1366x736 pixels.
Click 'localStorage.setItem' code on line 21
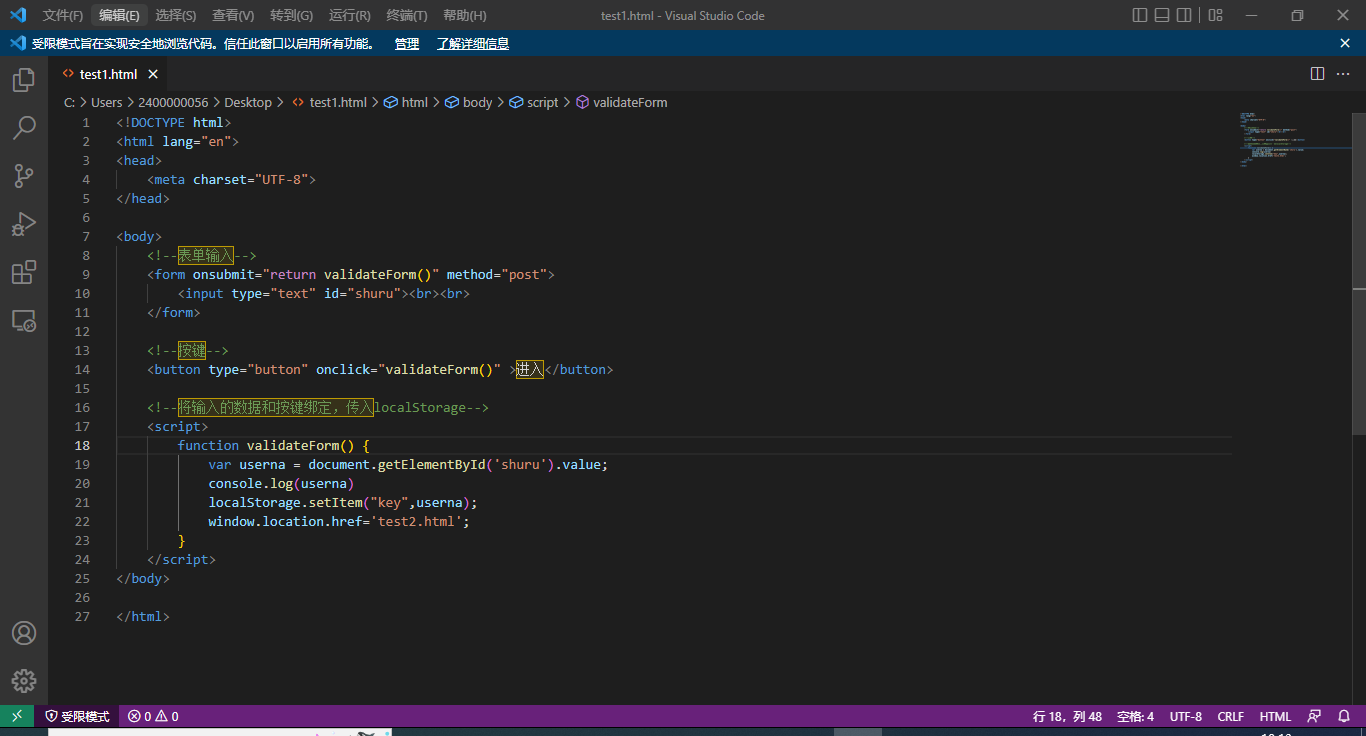click(x=285, y=502)
